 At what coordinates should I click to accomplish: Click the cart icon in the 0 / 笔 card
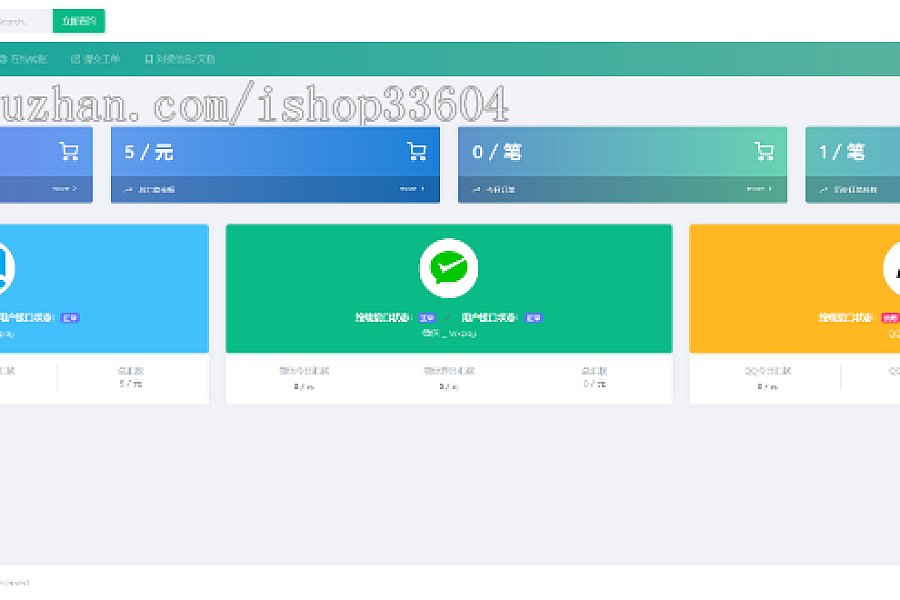tap(765, 152)
